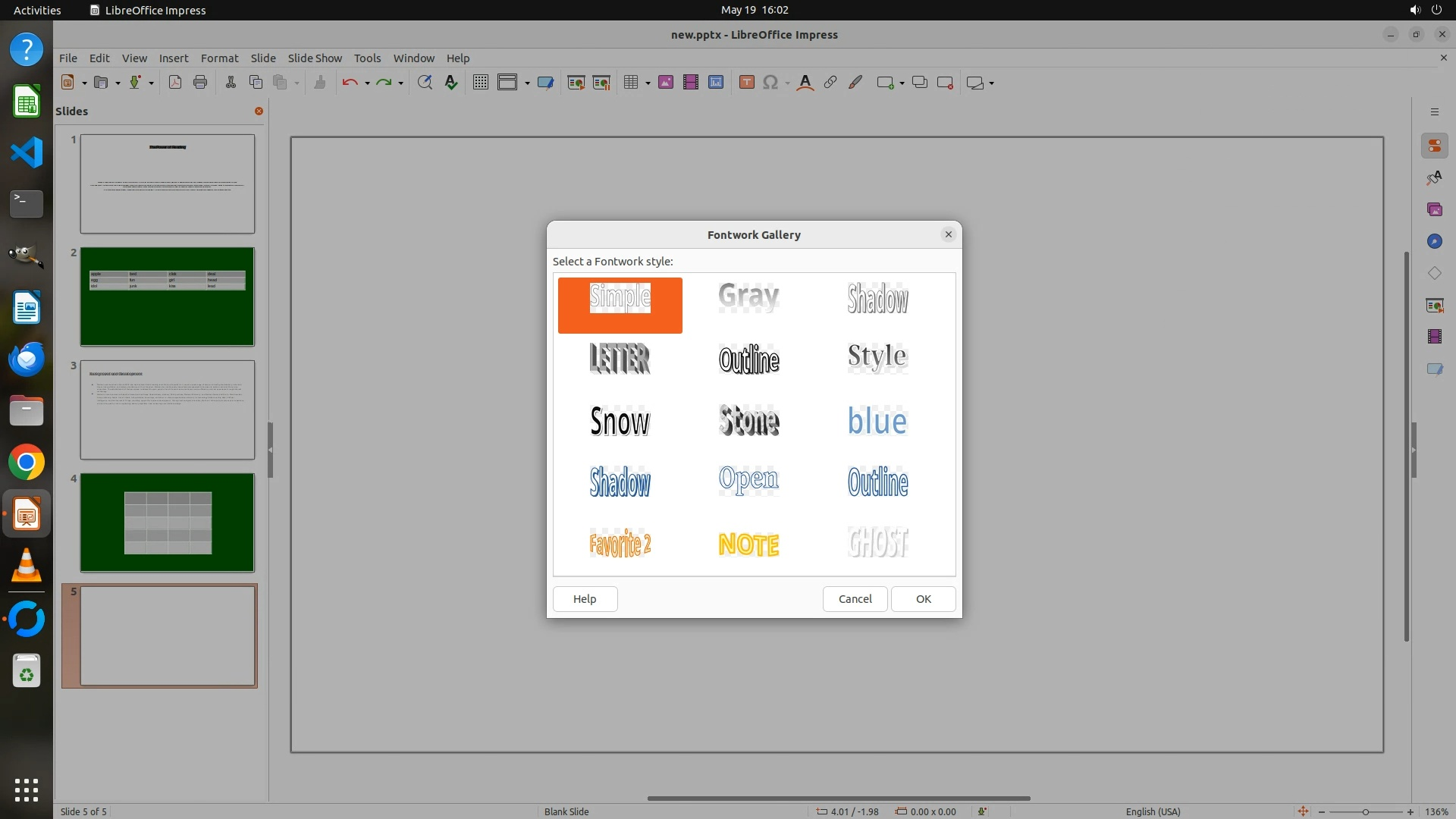Image resolution: width=1456 pixels, height=819 pixels.
Task: Click the Print icon in toolbar
Action: [x=200, y=83]
